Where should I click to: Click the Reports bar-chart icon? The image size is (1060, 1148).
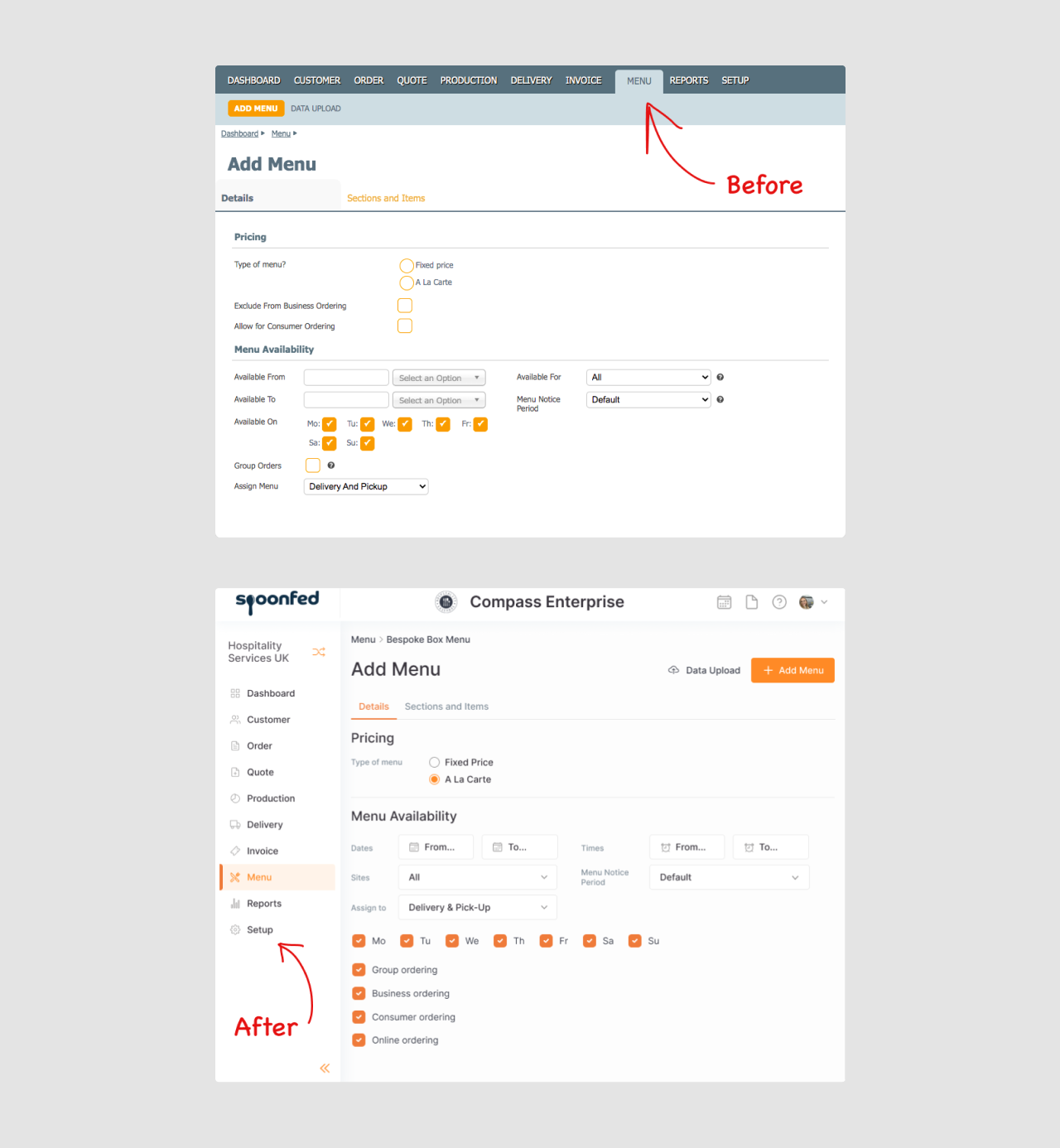[x=235, y=903]
